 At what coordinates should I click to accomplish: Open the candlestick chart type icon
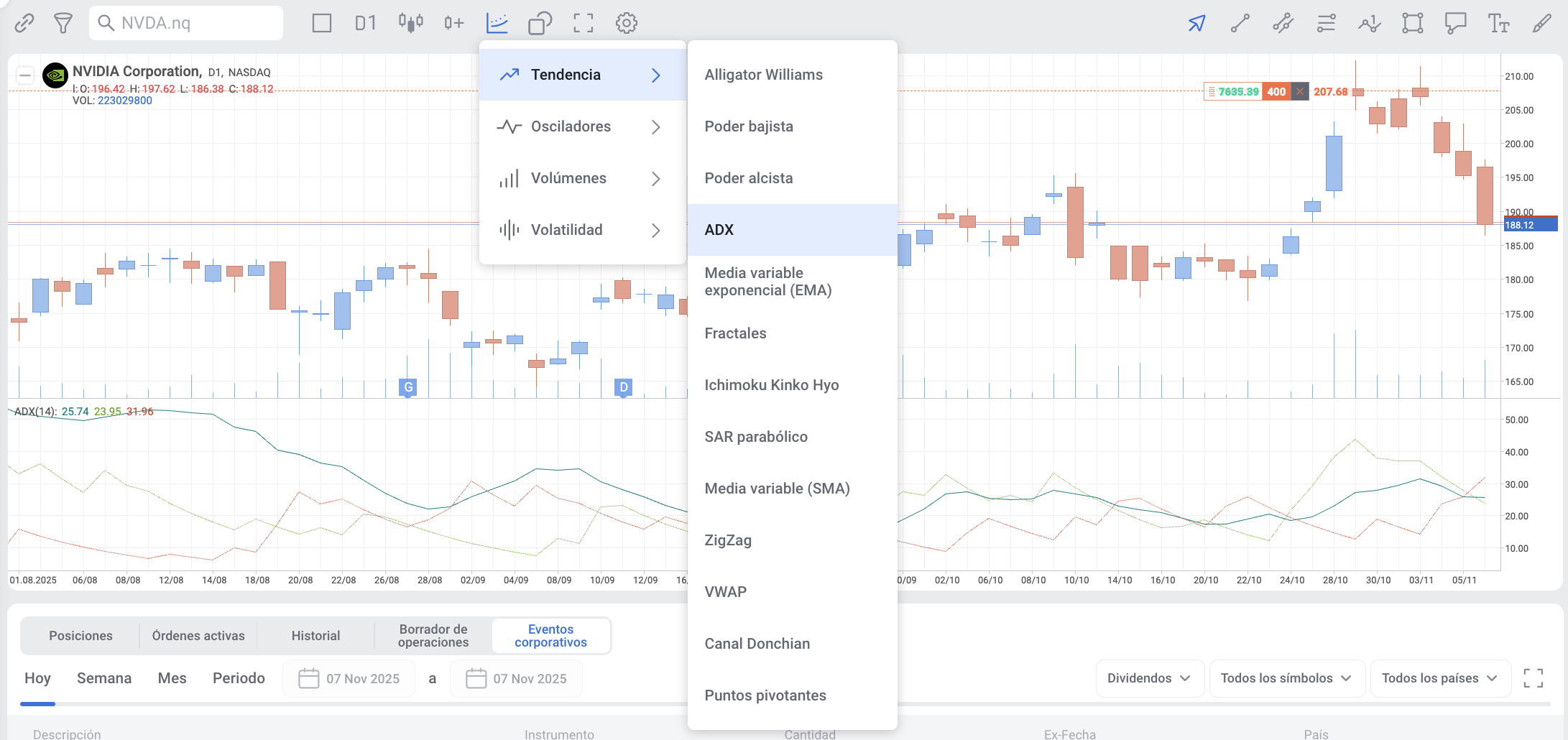click(411, 23)
